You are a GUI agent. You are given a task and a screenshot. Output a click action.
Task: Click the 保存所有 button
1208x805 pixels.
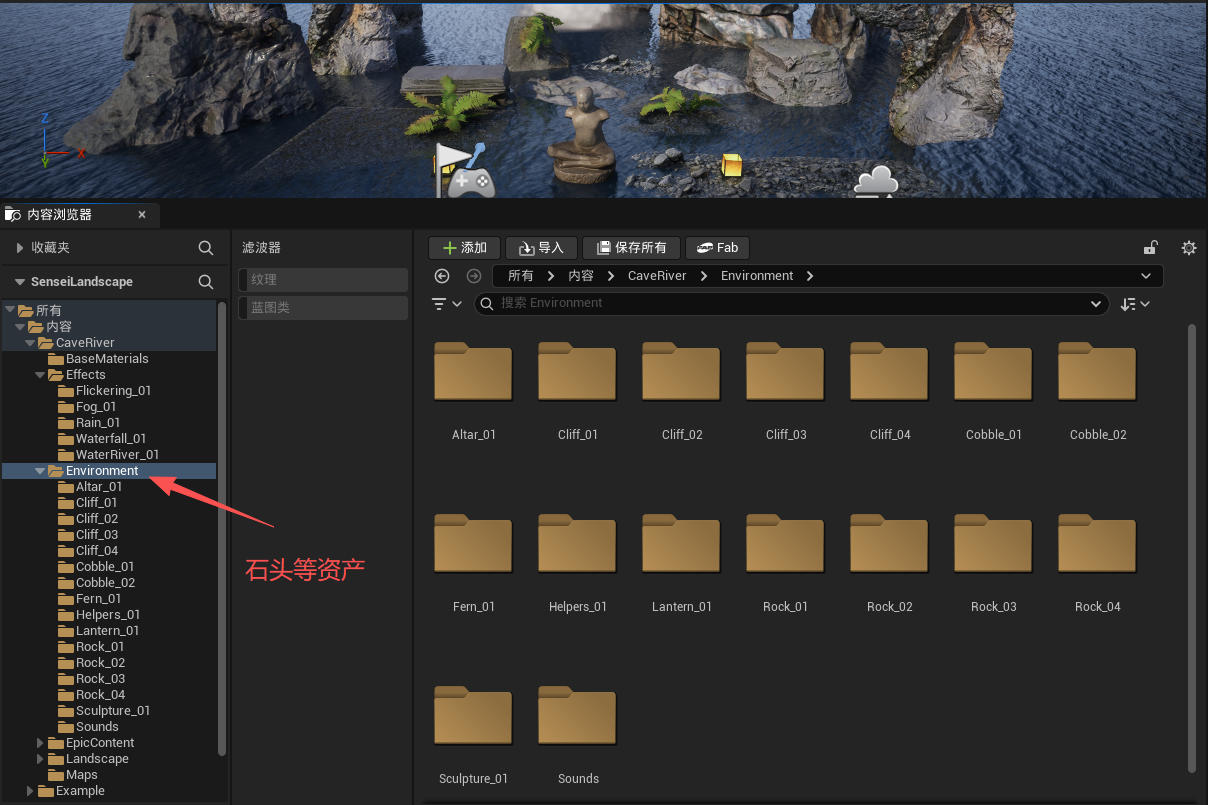click(x=631, y=248)
